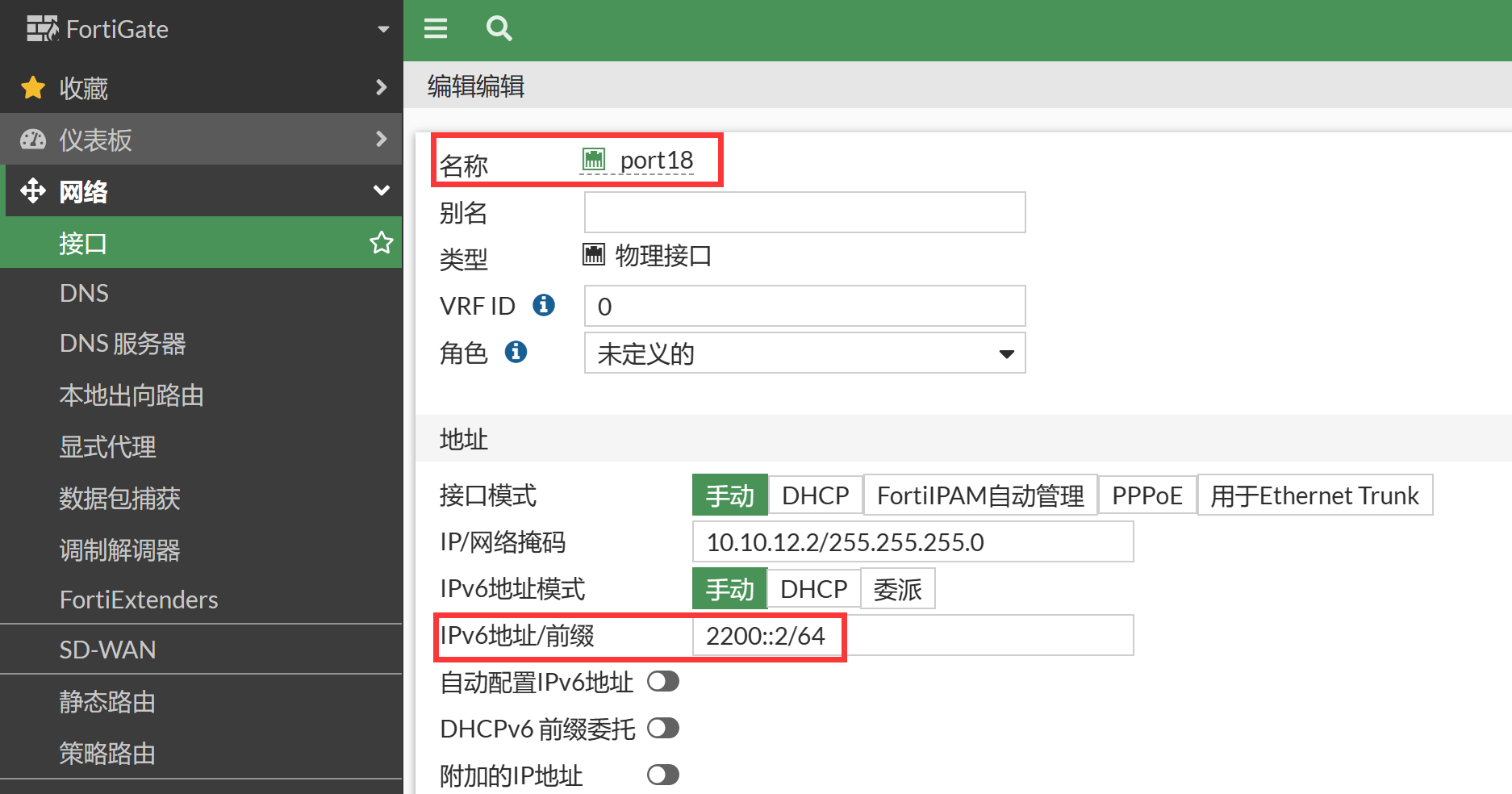This screenshot has width=1512, height=794.
Task: Select PPPoE interface mode
Action: (x=1147, y=495)
